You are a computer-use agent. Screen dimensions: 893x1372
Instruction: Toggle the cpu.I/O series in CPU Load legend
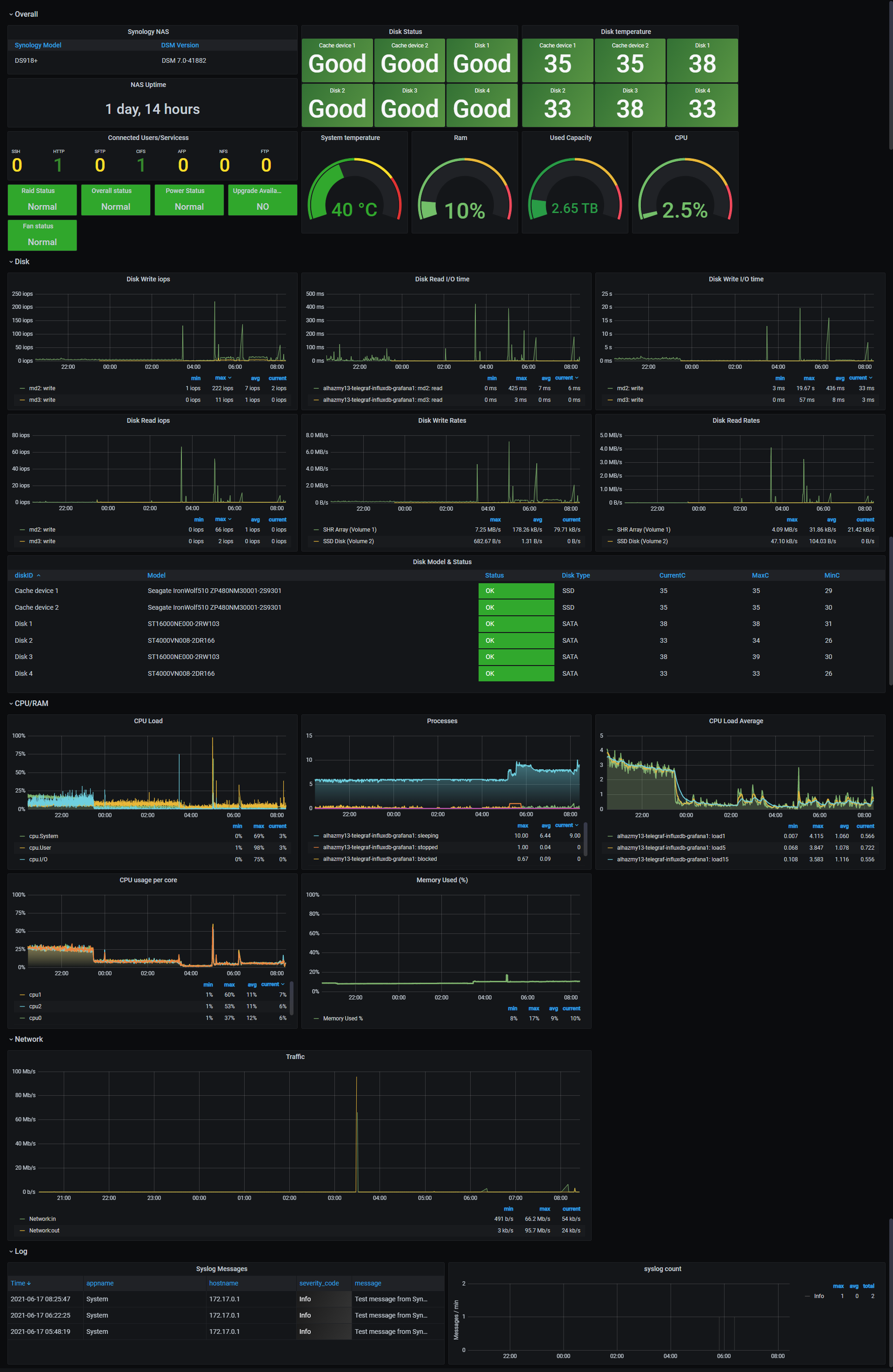click(x=38, y=859)
